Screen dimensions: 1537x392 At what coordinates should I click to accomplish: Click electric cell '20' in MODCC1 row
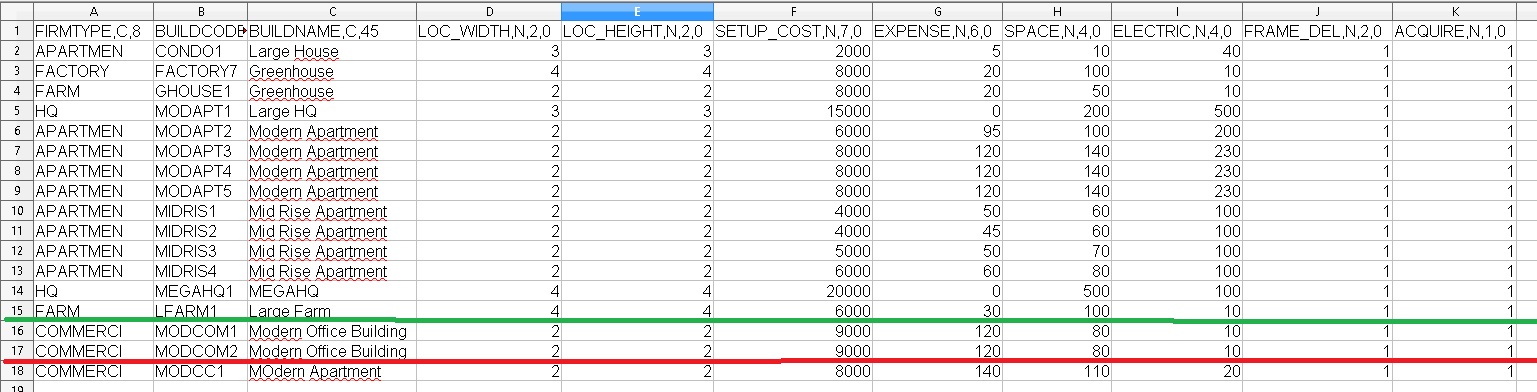click(1176, 371)
